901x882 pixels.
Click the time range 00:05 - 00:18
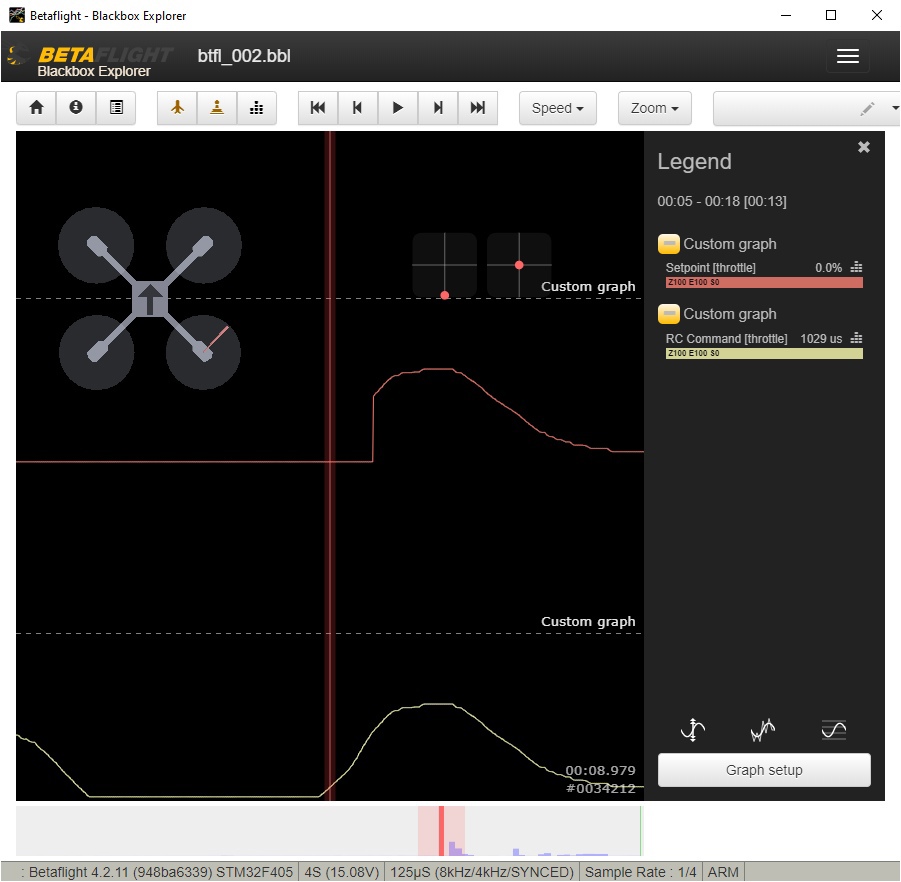click(x=722, y=201)
